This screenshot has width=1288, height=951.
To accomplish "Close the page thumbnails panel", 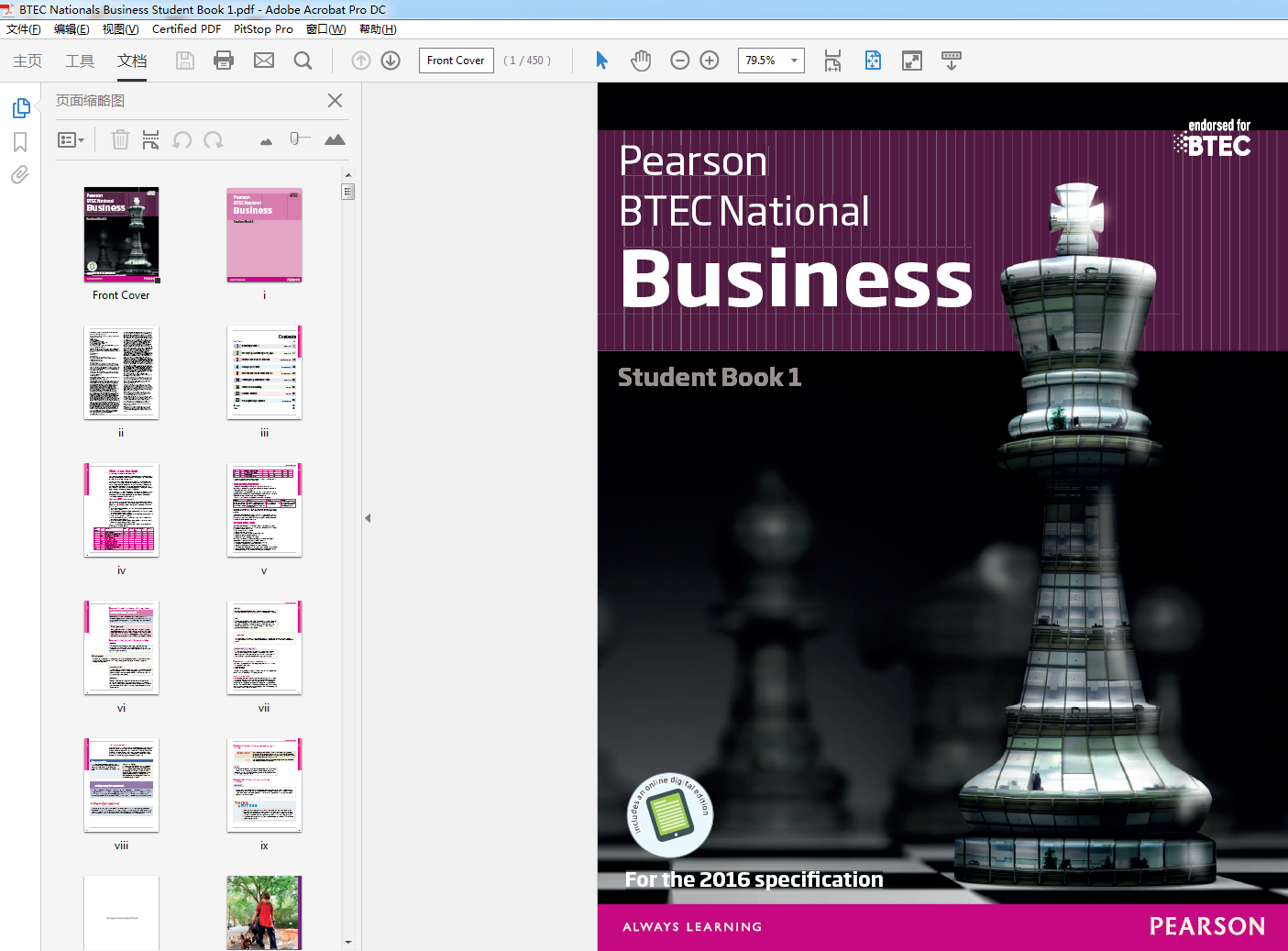I will pyautogui.click(x=336, y=101).
